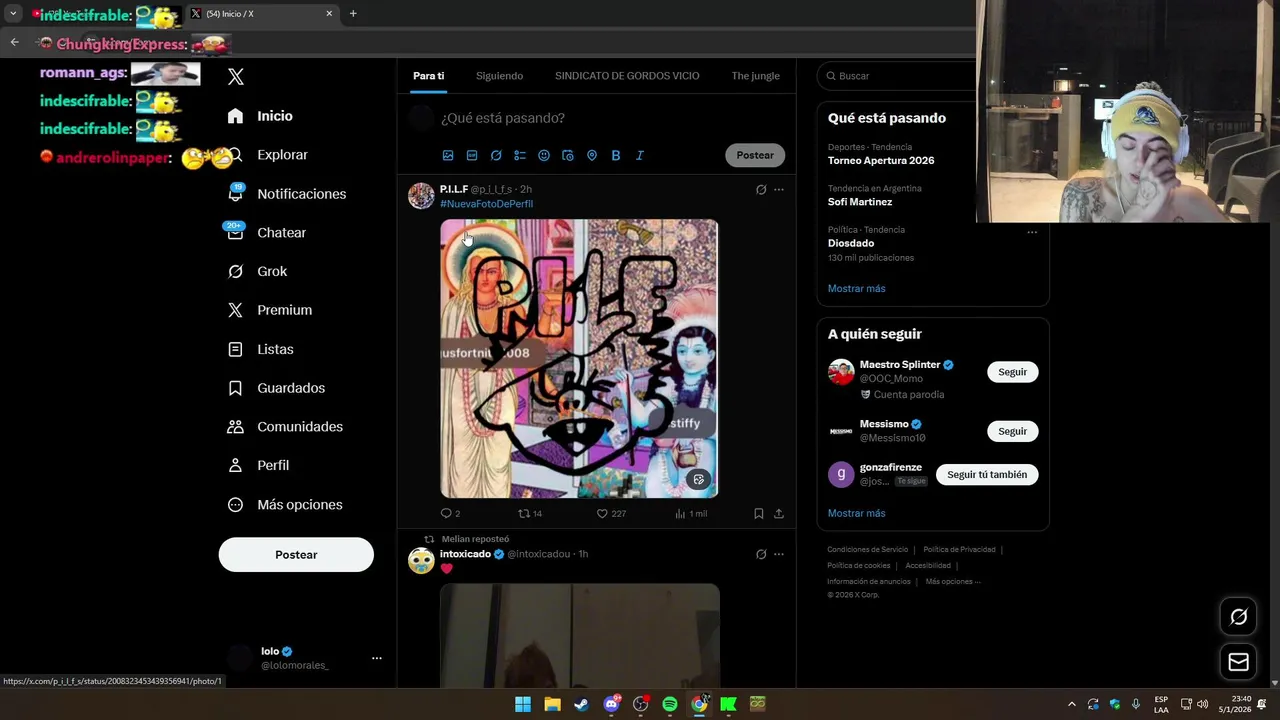Screen dimensions: 1280x720
Task: Open floating messages envelope button
Action: (x=1238, y=662)
